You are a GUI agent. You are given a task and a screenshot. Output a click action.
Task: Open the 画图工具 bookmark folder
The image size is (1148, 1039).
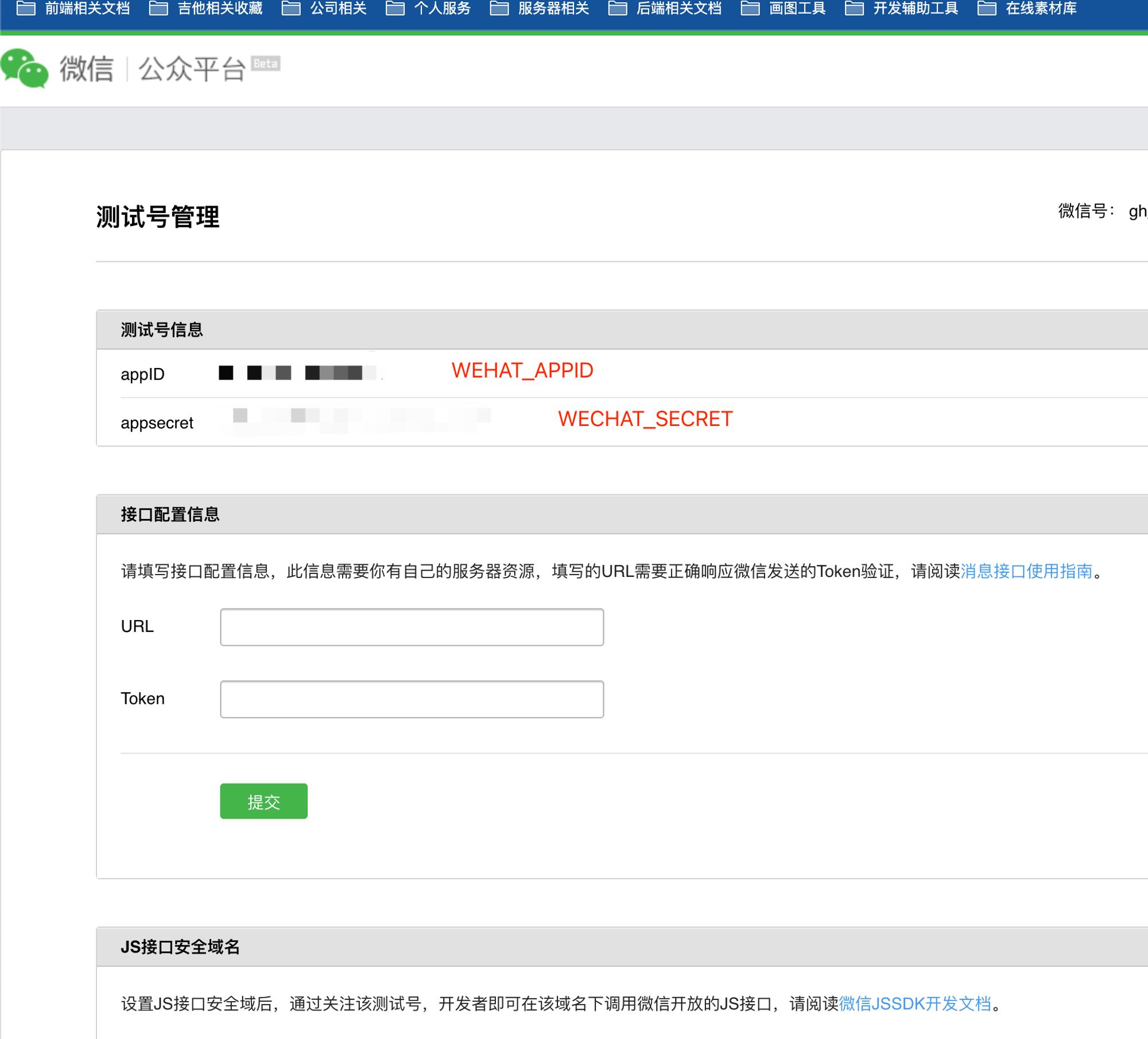[x=784, y=9]
